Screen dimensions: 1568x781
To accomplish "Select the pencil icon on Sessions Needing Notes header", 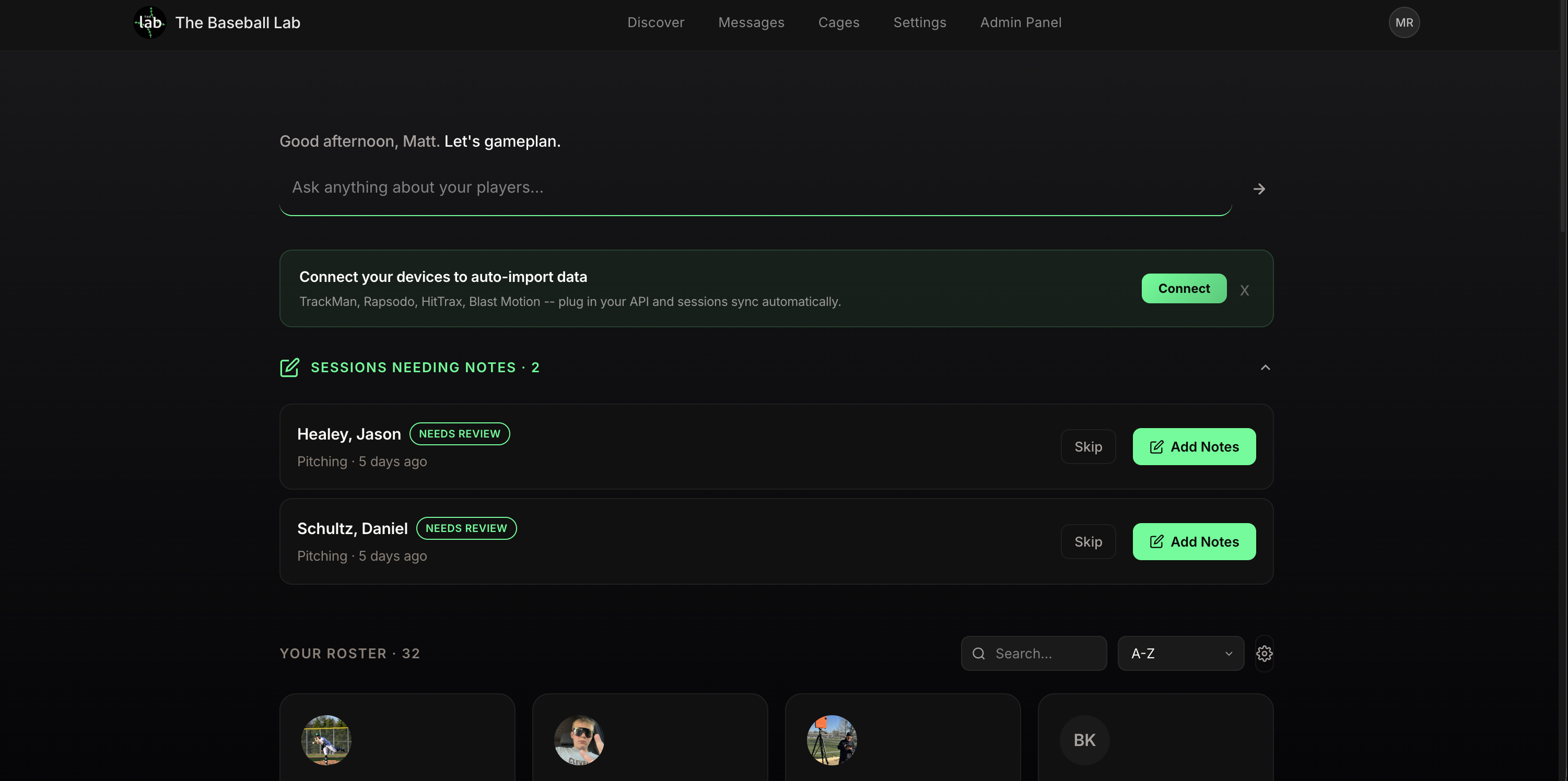I will click(290, 368).
